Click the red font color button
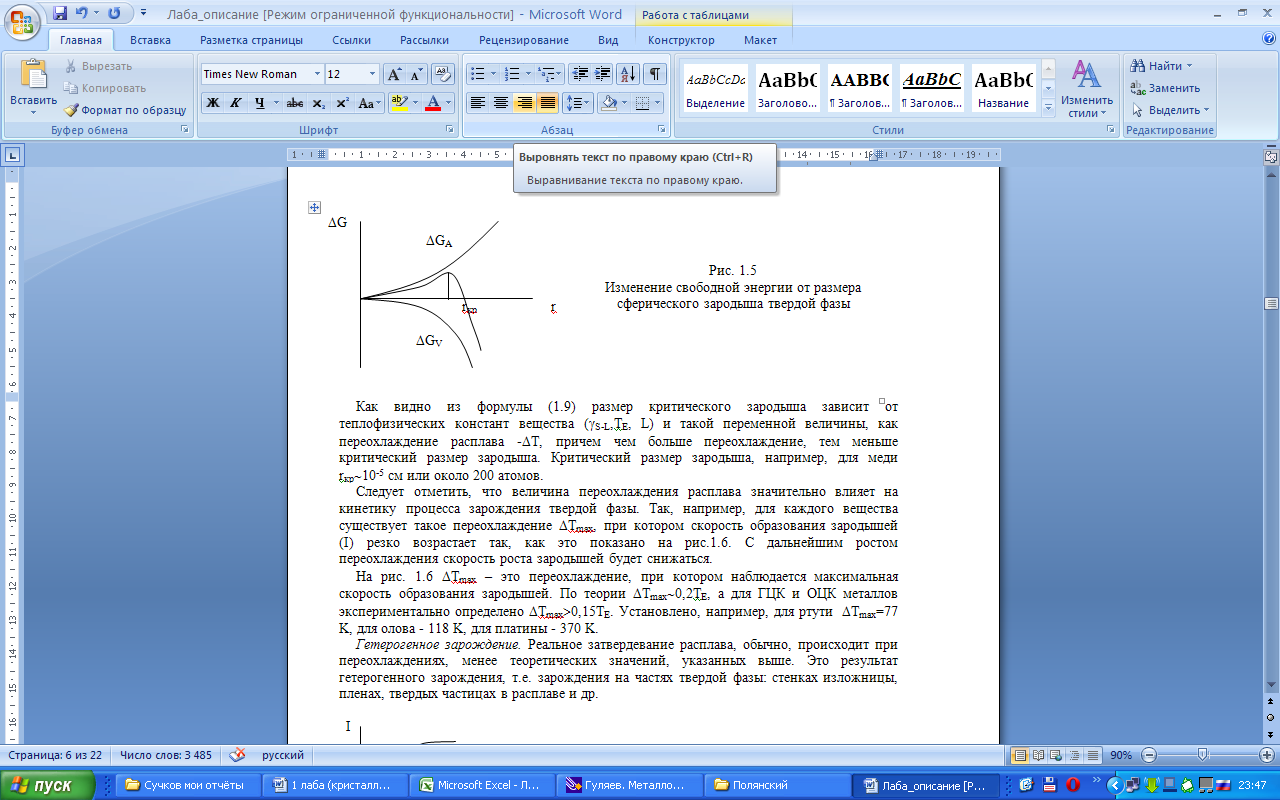Image resolution: width=1280 pixels, height=800 pixels. click(x=433, y=103)
